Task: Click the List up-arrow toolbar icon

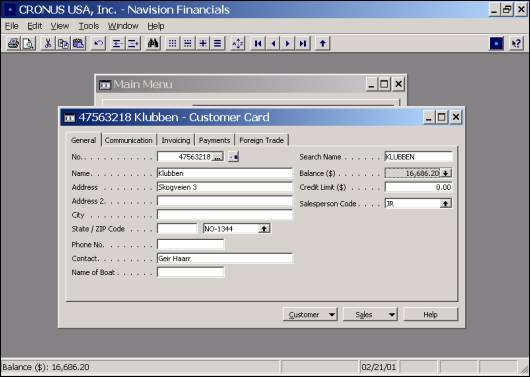Action: 323,43
